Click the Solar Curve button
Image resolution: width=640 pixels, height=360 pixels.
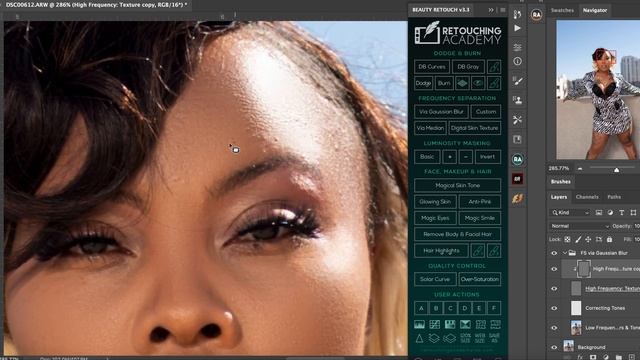pos(435,279)
